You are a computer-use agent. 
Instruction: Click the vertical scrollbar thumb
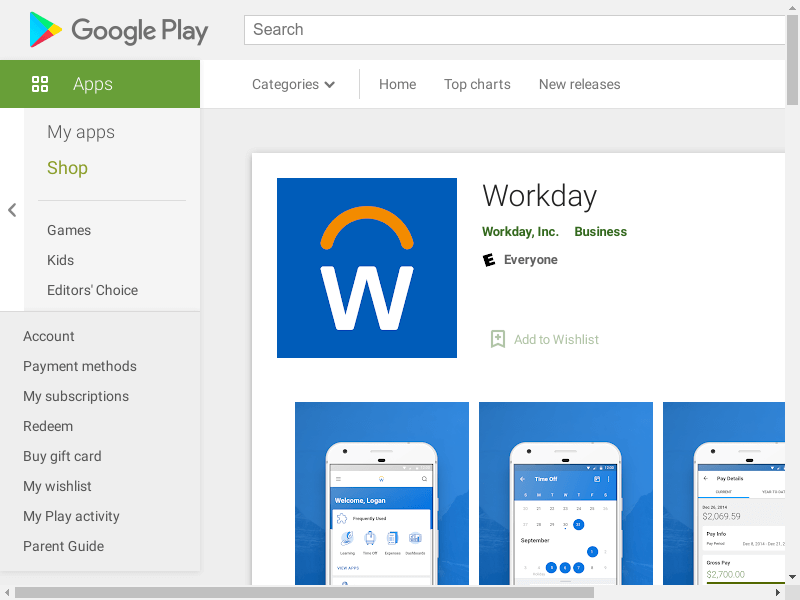point(792,59)
